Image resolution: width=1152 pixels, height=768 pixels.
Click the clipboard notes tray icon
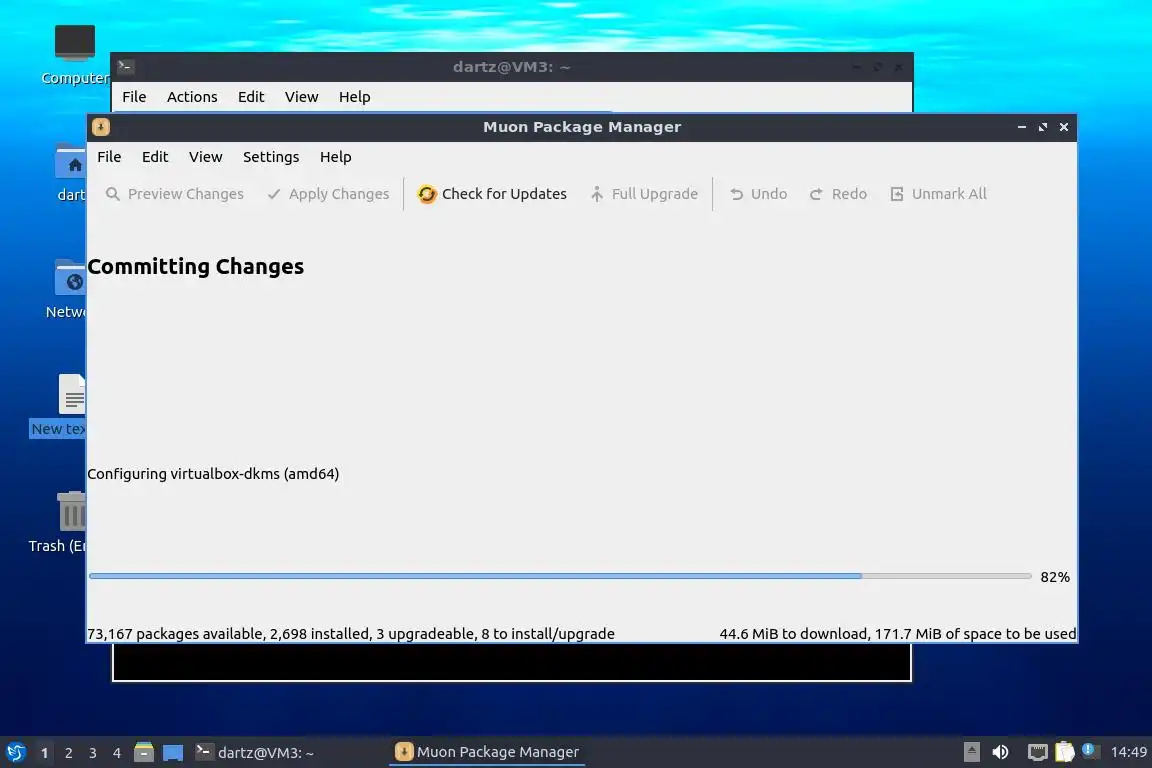(1065, 752)
